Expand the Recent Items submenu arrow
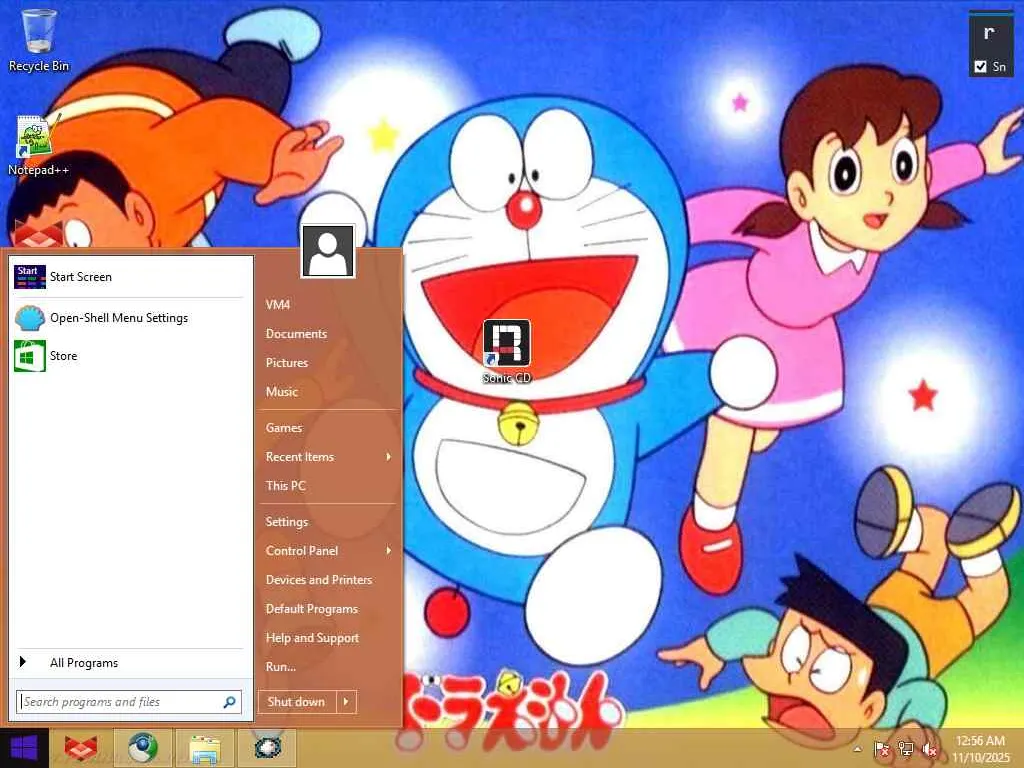 [389, 456]
